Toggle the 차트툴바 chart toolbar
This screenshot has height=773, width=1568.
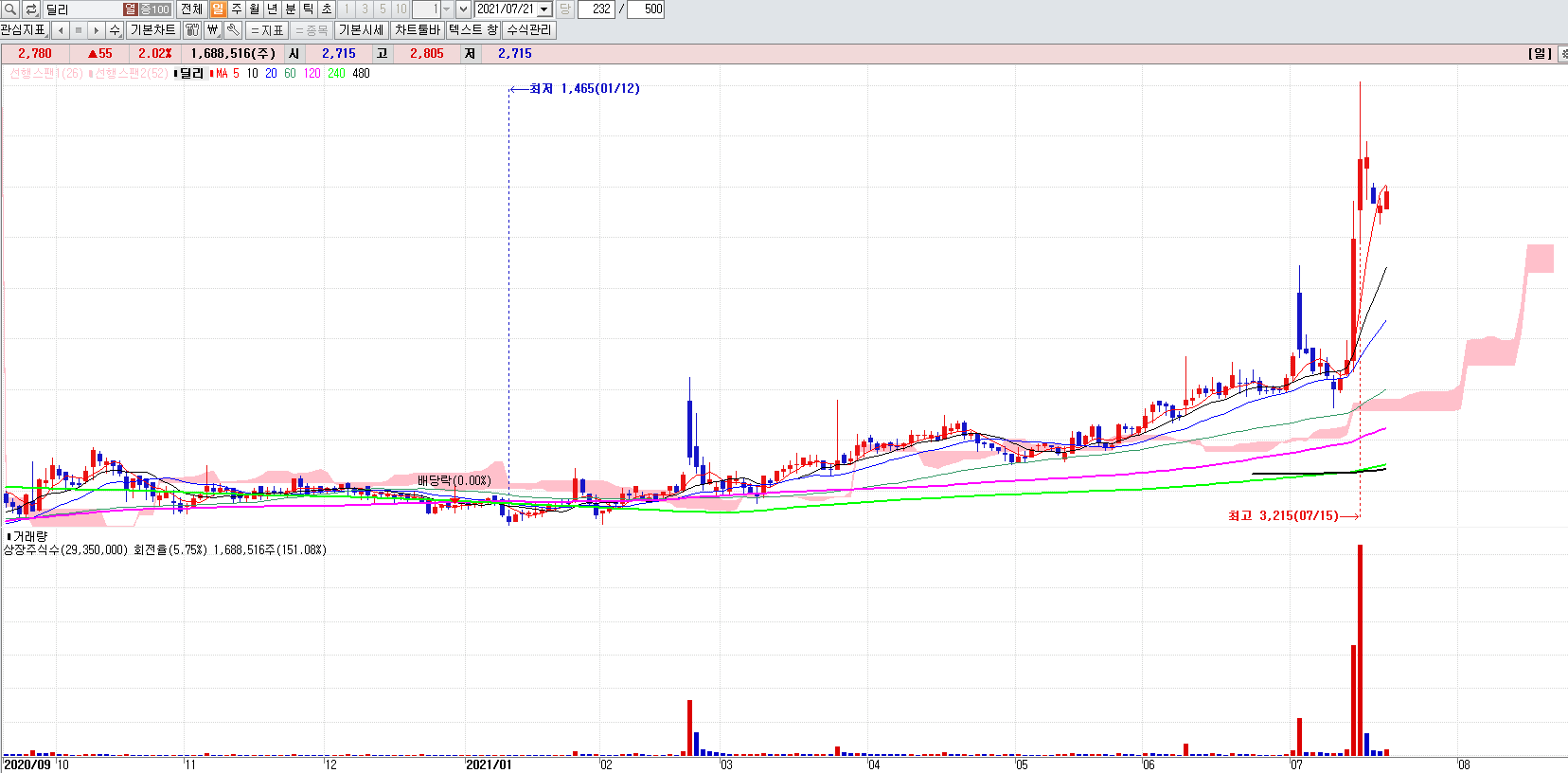tap(418, 30)
